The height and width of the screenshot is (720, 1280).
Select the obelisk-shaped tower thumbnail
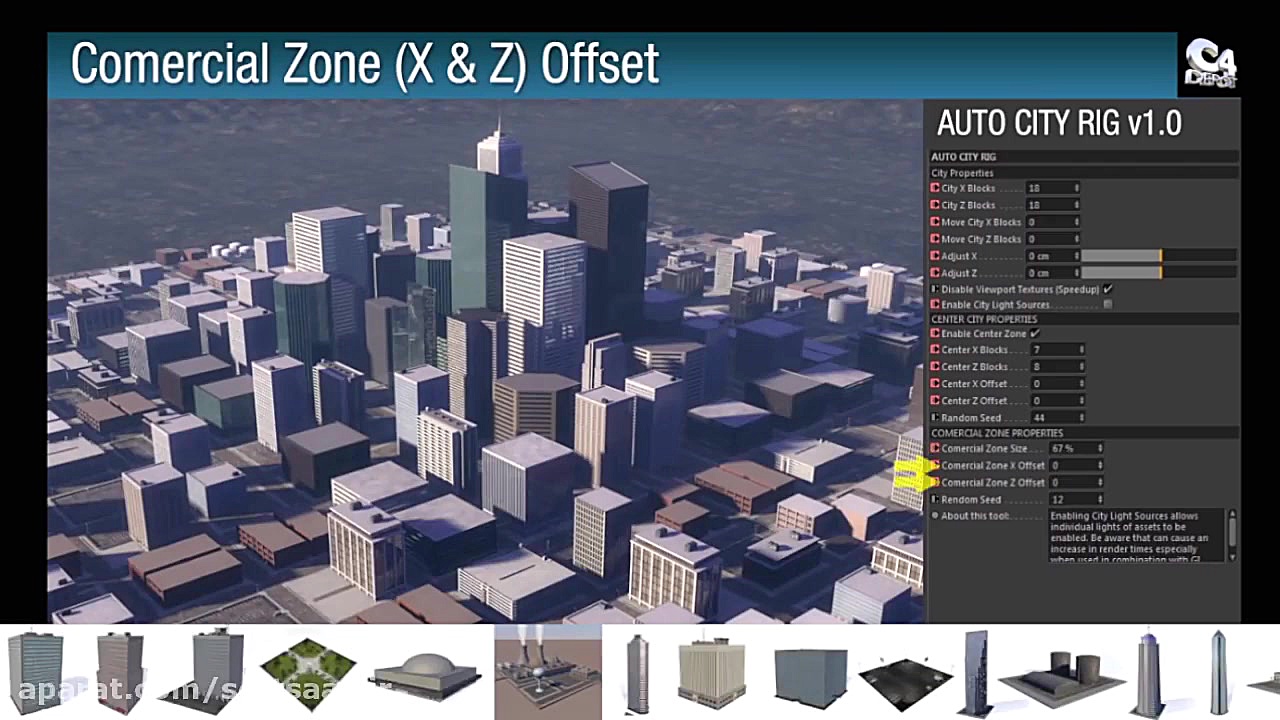coord(1218,673)
